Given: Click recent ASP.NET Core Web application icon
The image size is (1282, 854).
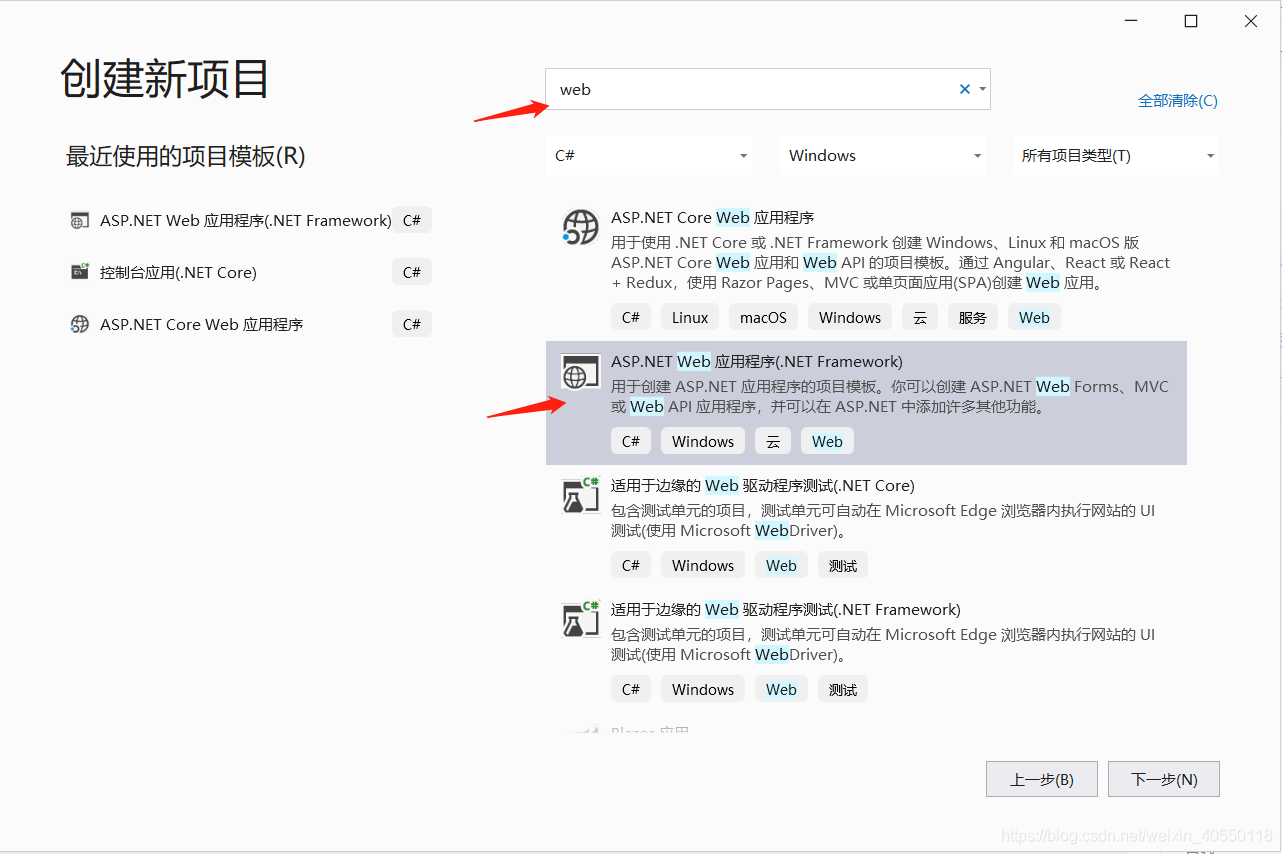Looking at the screenshot, I should [79, 324].
